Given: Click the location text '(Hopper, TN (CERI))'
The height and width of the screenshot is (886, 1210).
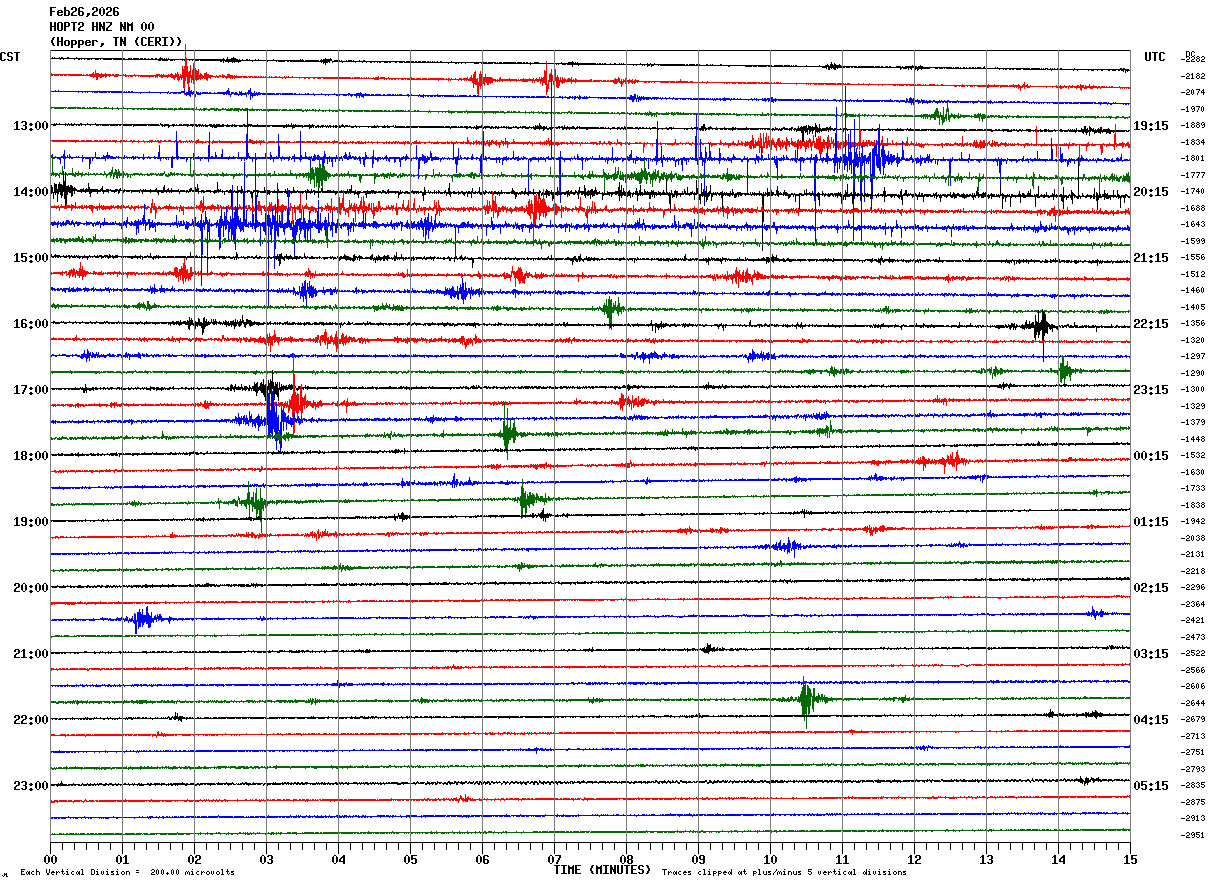Looking at the screenshot, I should [x=116, y=42].
